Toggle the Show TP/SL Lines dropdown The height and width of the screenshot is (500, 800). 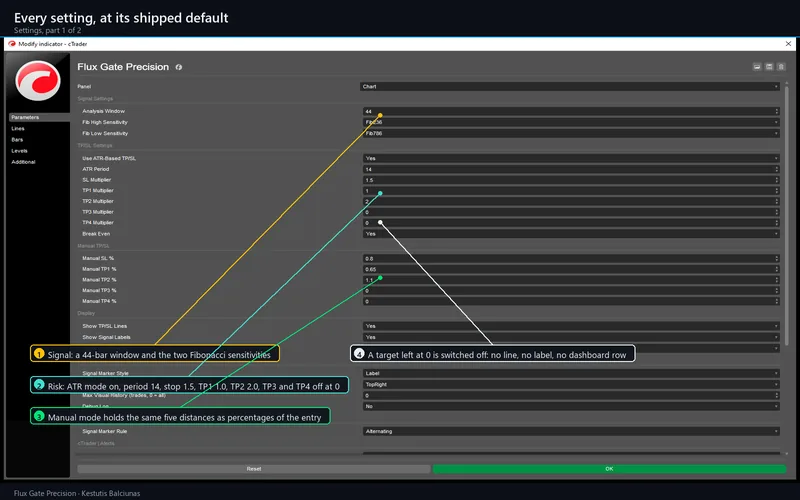571,326
